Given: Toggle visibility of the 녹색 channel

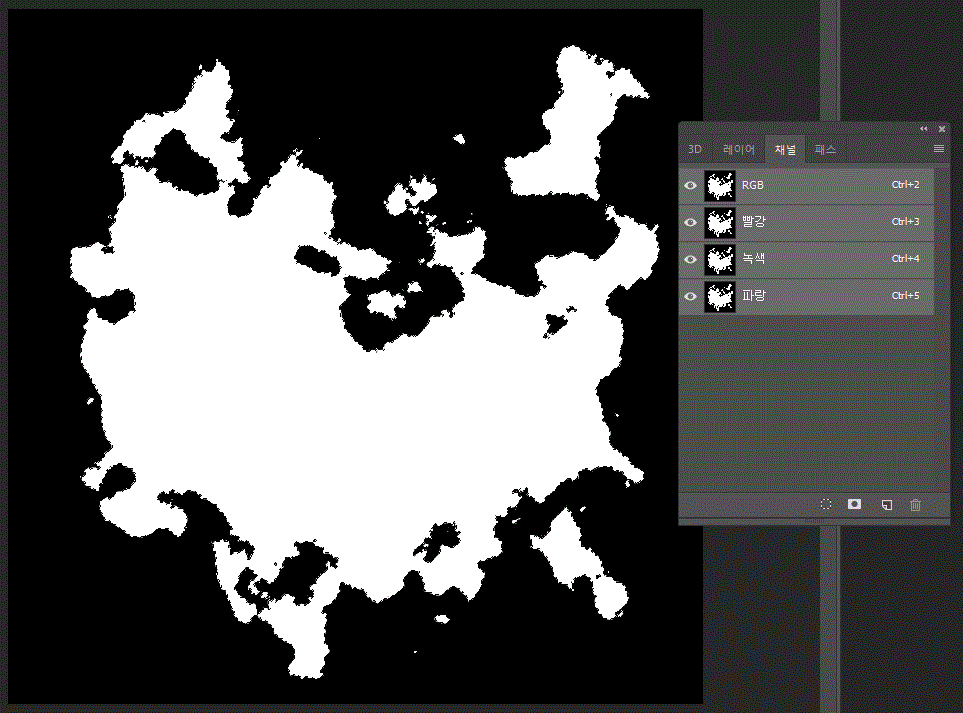Looking at the screenshot, I should (x=690, y=259).
